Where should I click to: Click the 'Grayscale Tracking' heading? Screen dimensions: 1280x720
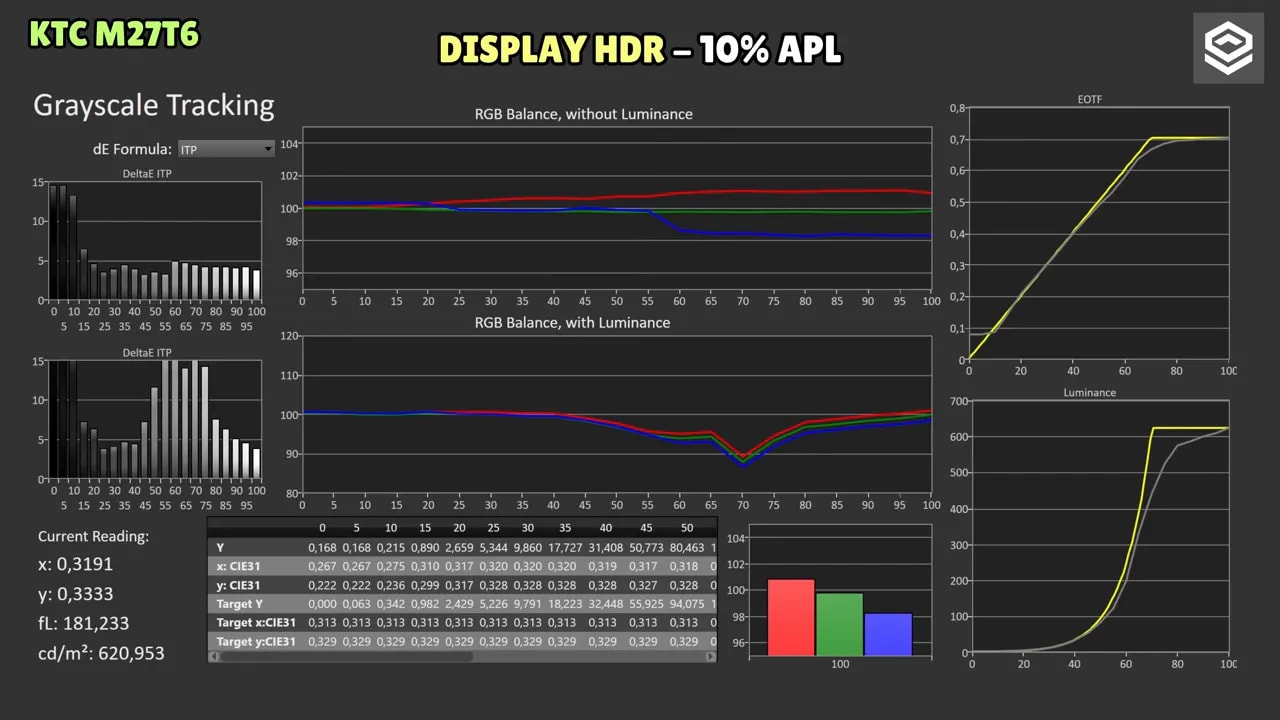tap(154, 106)
